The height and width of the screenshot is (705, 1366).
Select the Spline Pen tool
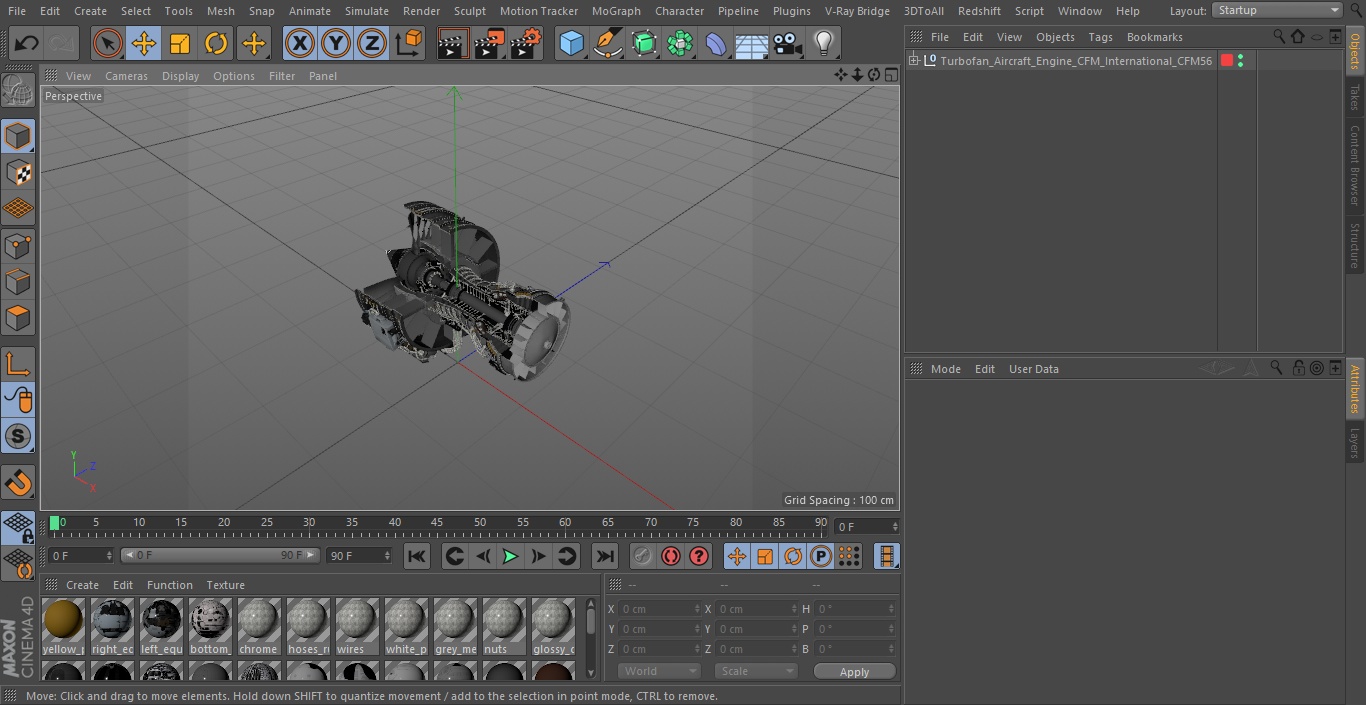[607, 43]
